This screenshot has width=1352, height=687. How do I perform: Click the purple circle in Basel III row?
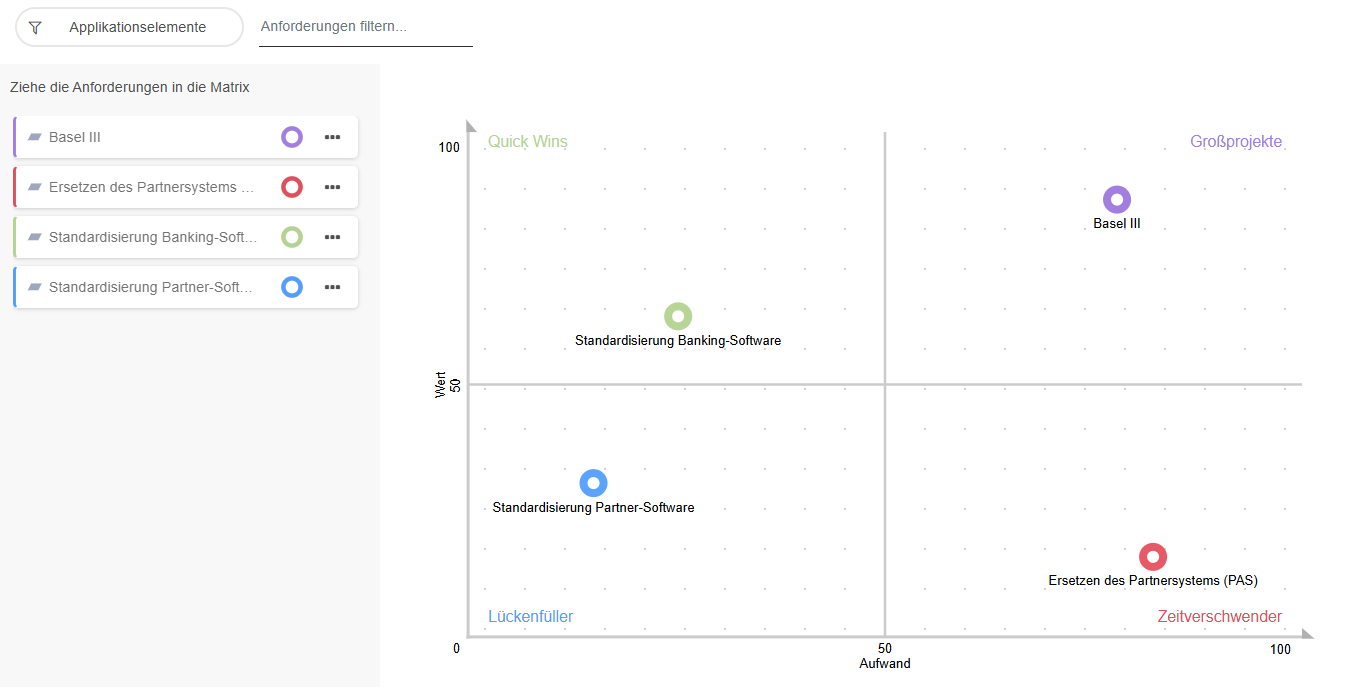pyautogui.click(x=292, y=137)
